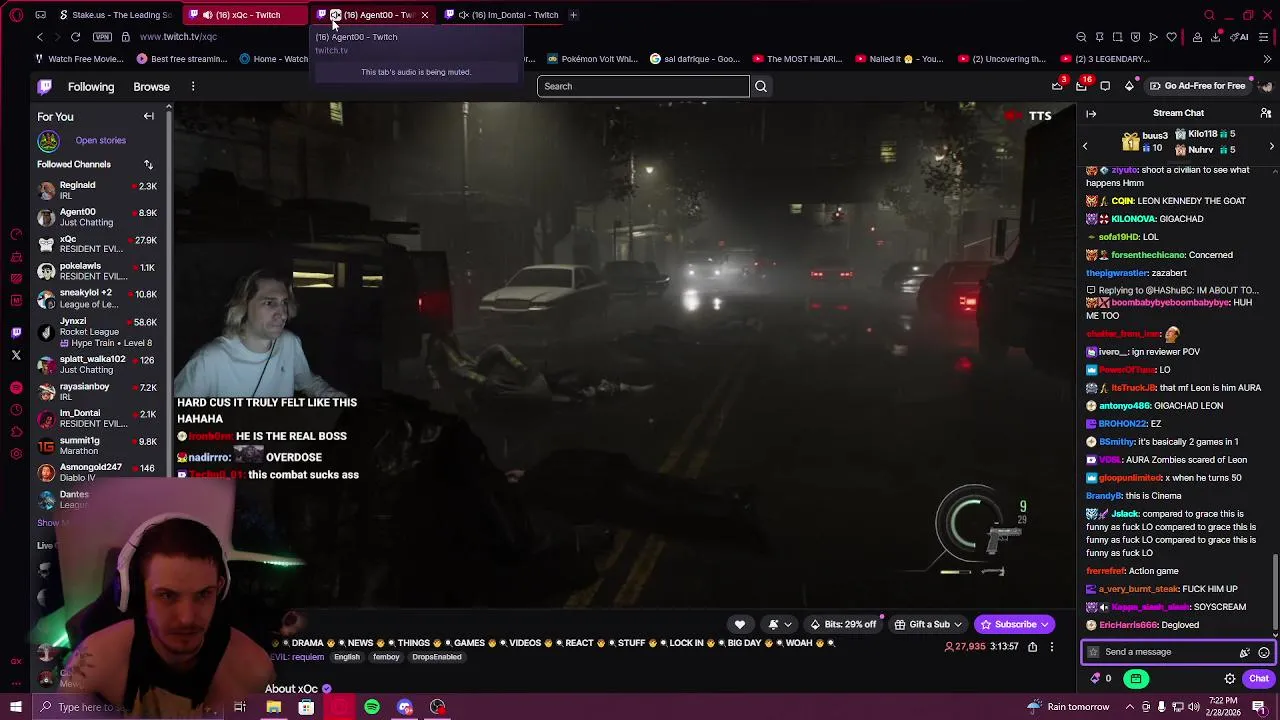
Task: Open Agent00 channel in sidebar
Action: 97,217
